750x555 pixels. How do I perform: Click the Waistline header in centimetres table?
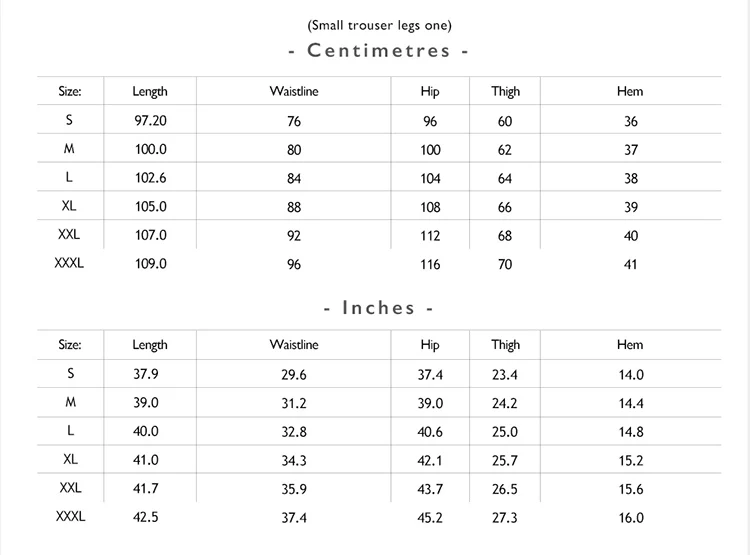pos(294,91)
